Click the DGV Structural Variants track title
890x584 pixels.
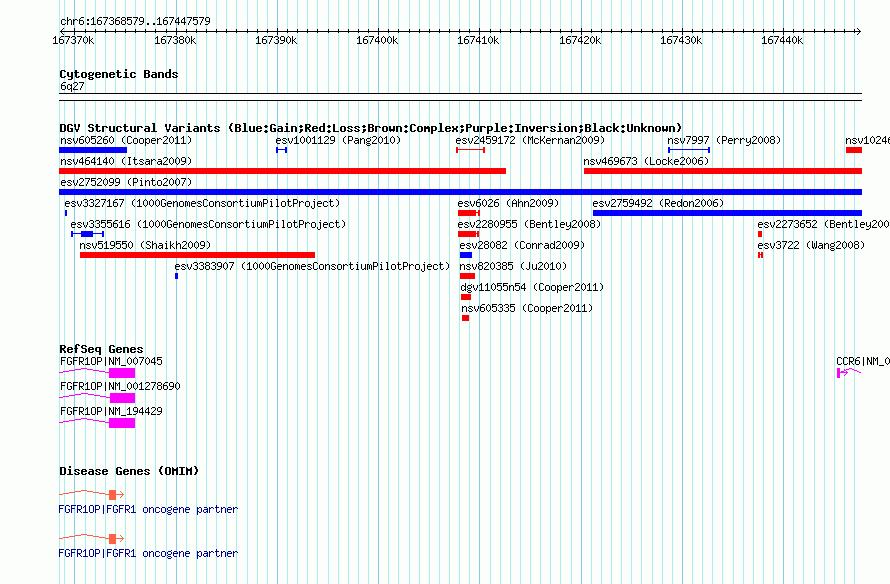[370, 128]
